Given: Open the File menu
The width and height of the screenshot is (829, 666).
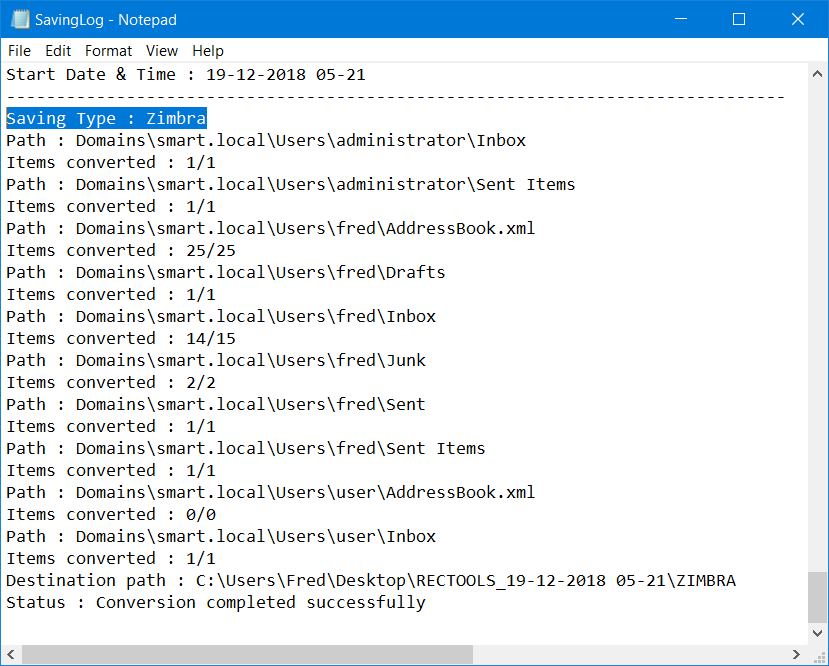Looking at the screenshot, I should pos(20,51).
